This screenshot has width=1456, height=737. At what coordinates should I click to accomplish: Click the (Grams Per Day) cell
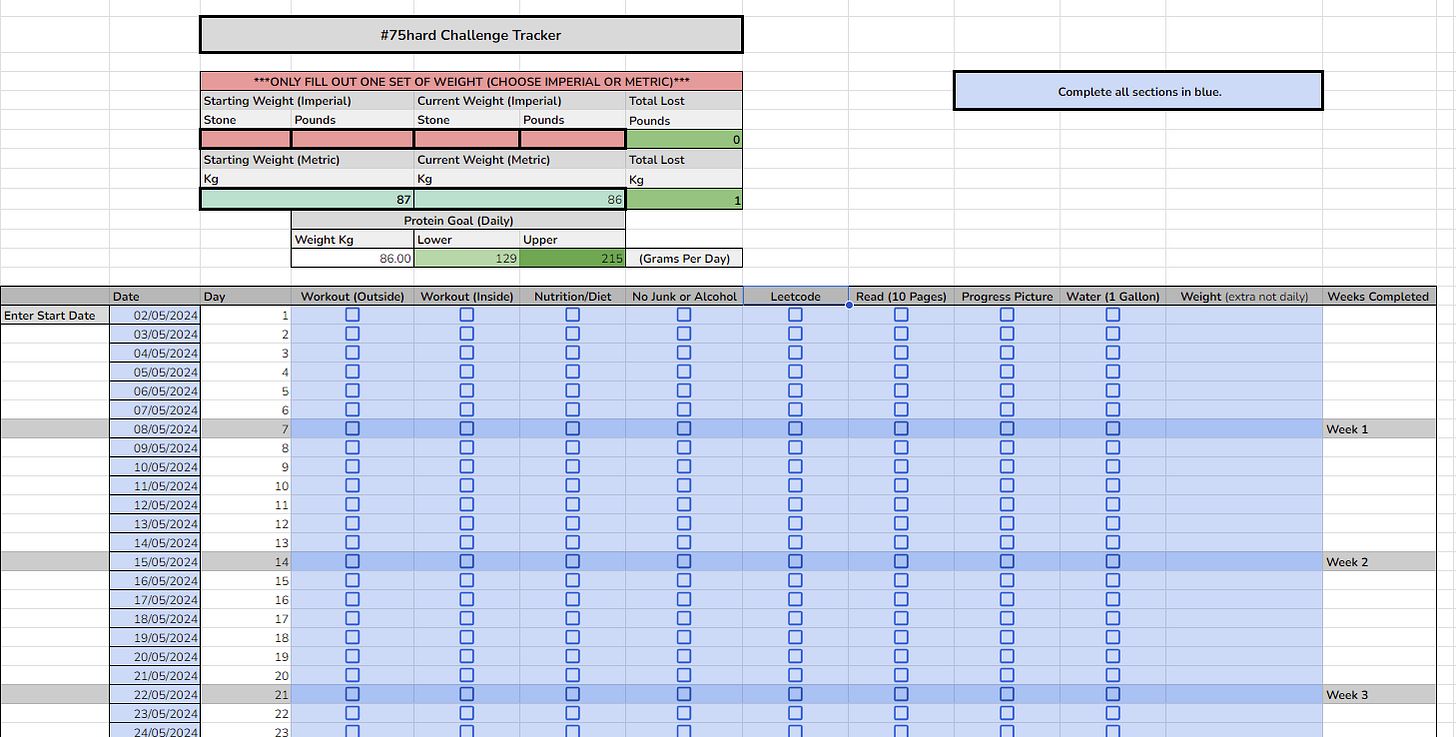684,258
